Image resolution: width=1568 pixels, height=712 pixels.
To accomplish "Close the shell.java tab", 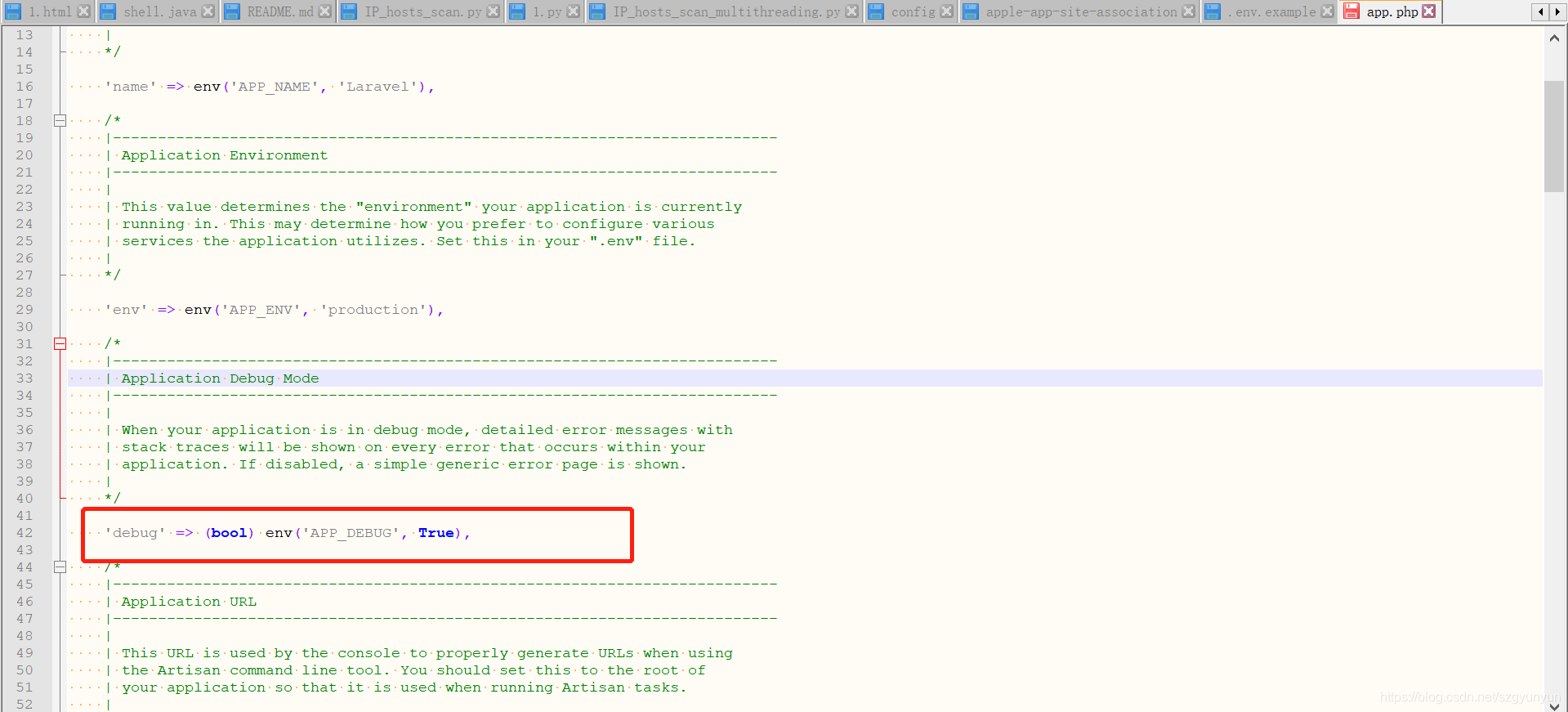I will point(208,11).
